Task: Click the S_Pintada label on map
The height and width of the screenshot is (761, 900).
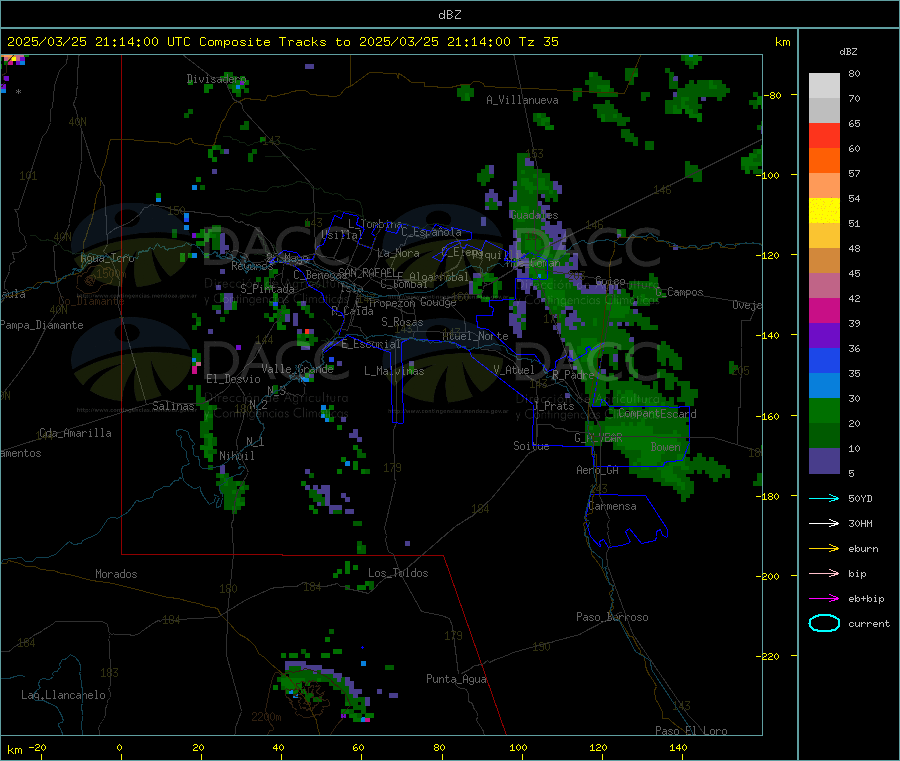Action: tap(267, 289)
